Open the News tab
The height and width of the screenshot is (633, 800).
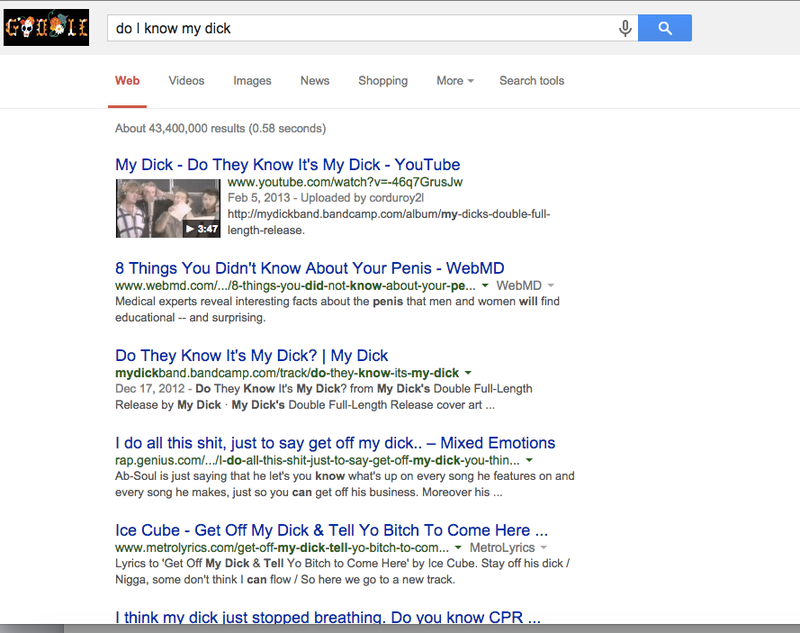[x=315, y=81]
